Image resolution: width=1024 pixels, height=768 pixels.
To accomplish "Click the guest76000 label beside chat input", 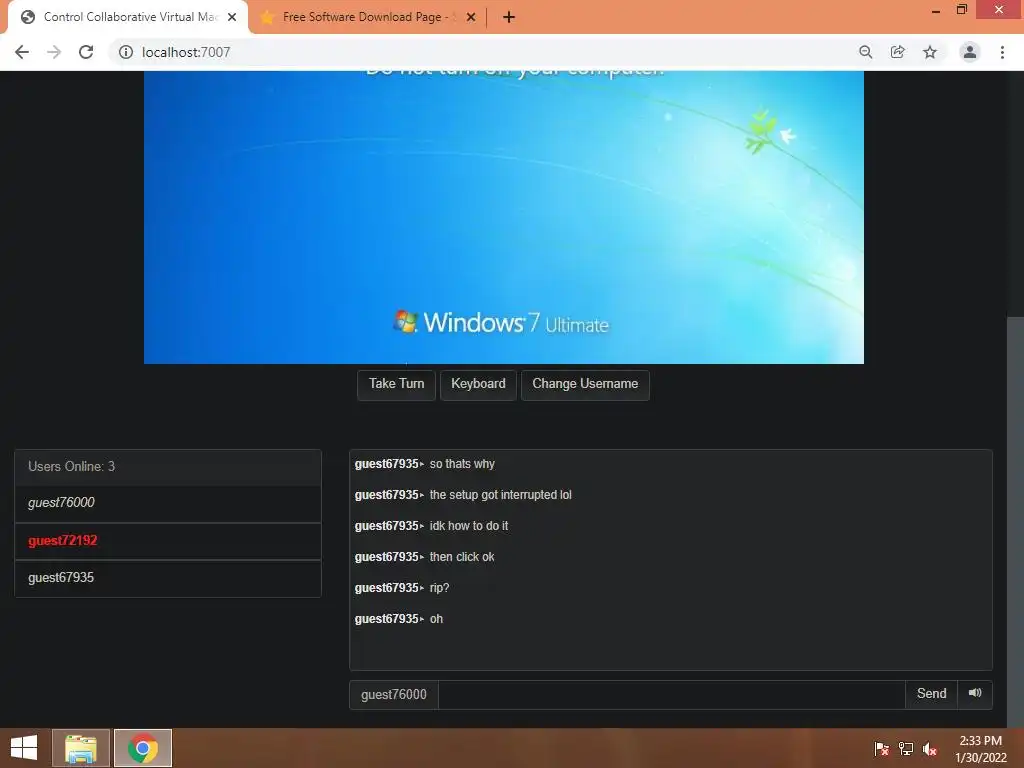I will pos(394,695).
